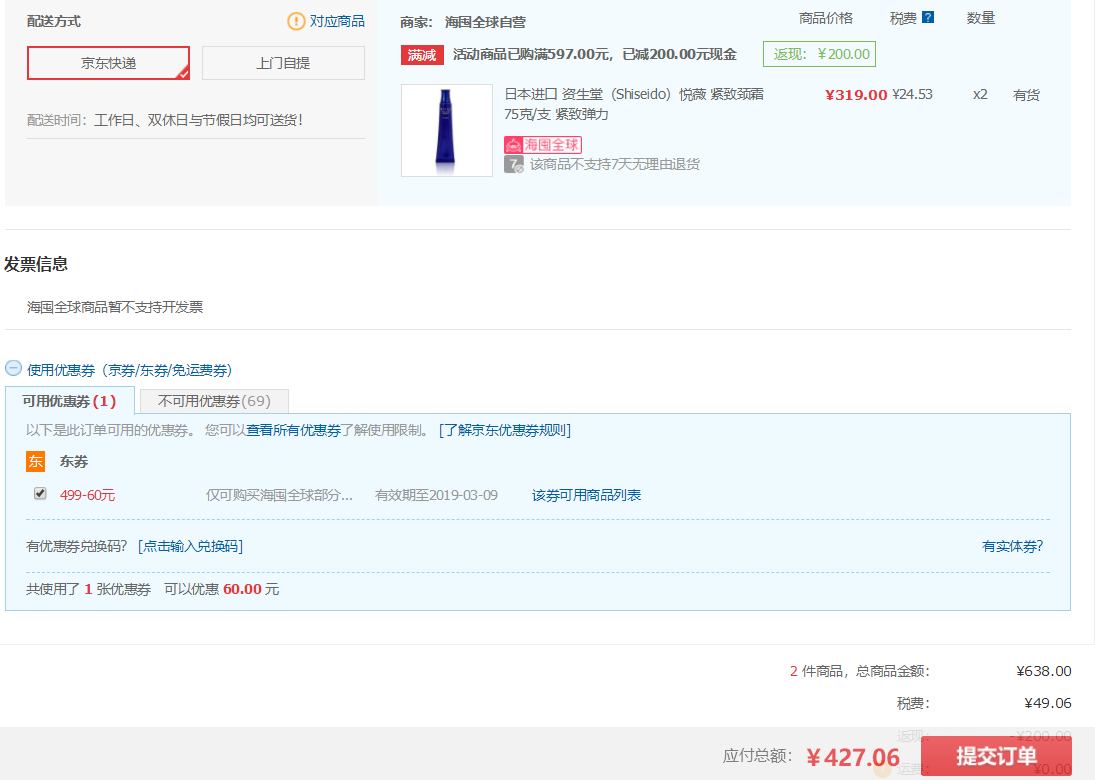The width and height of the screenshot is (1095, 780).
Task: Click the orange exclamation icon beside 对应商品
Action: point(296,22)
